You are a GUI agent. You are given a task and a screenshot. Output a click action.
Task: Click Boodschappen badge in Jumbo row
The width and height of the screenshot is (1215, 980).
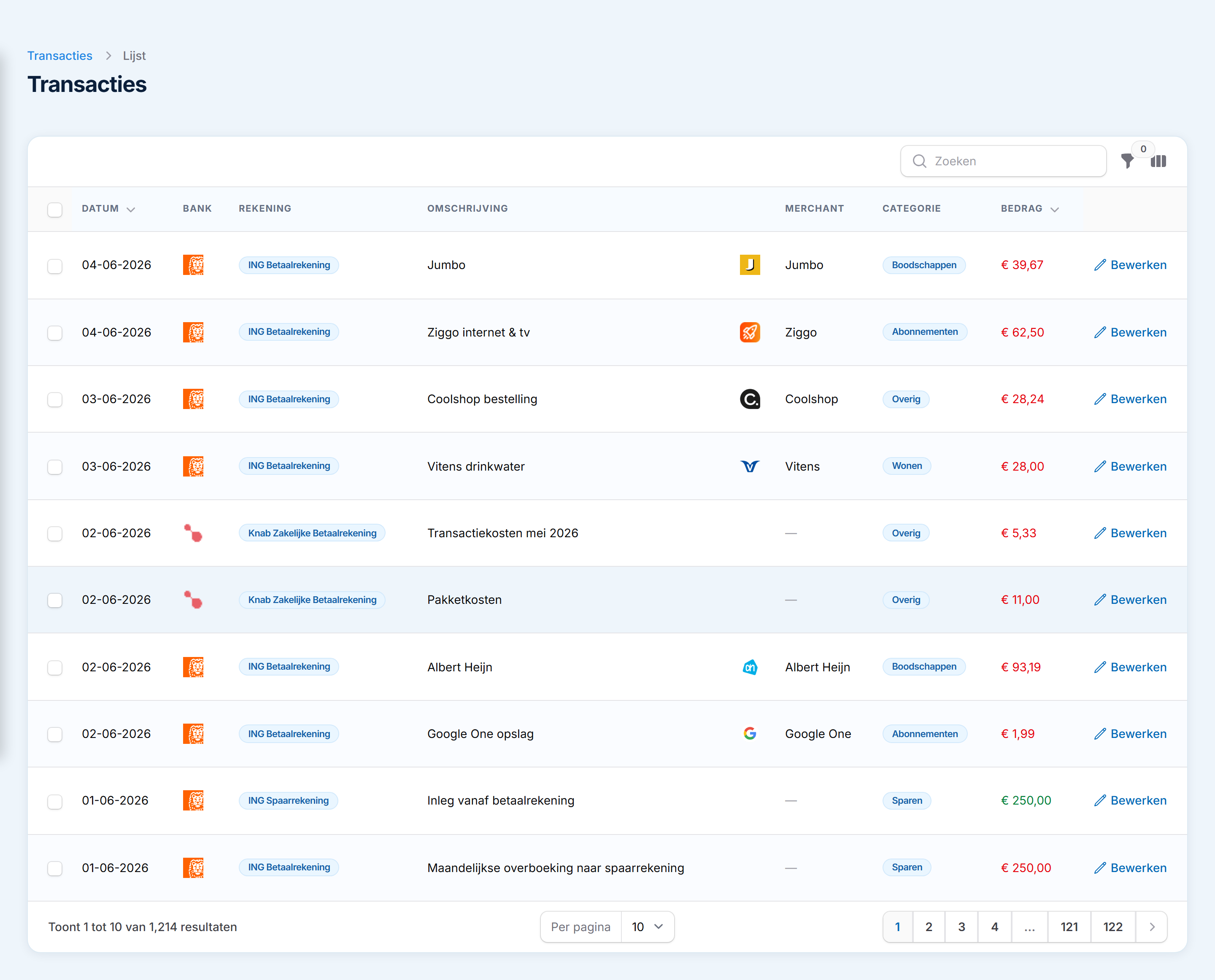pos(924,265)
